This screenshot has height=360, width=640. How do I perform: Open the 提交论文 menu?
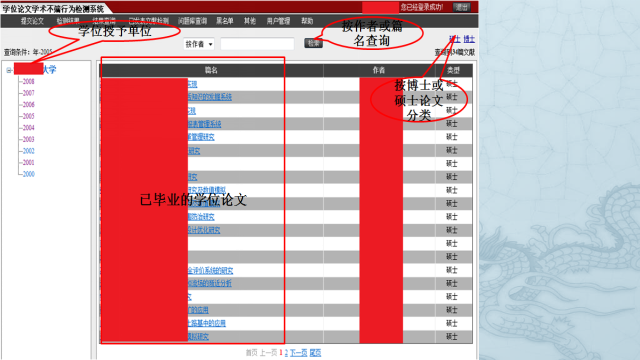32,21
